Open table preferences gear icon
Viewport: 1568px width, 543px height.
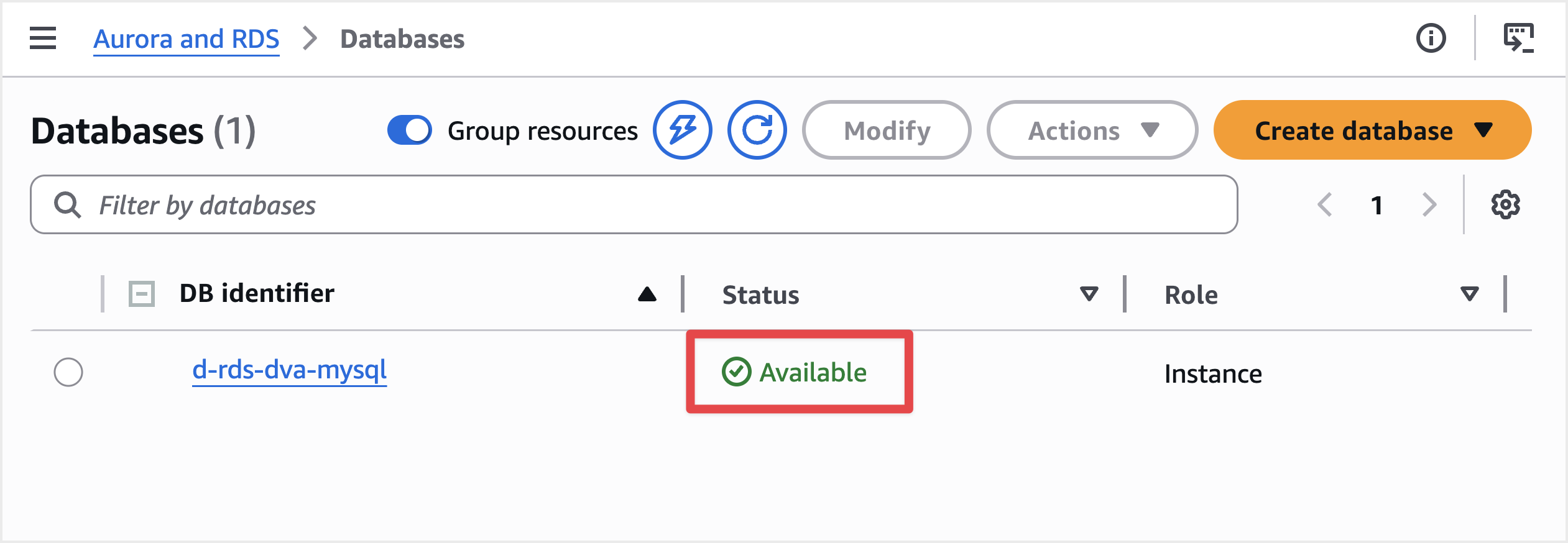(1505, 205)
